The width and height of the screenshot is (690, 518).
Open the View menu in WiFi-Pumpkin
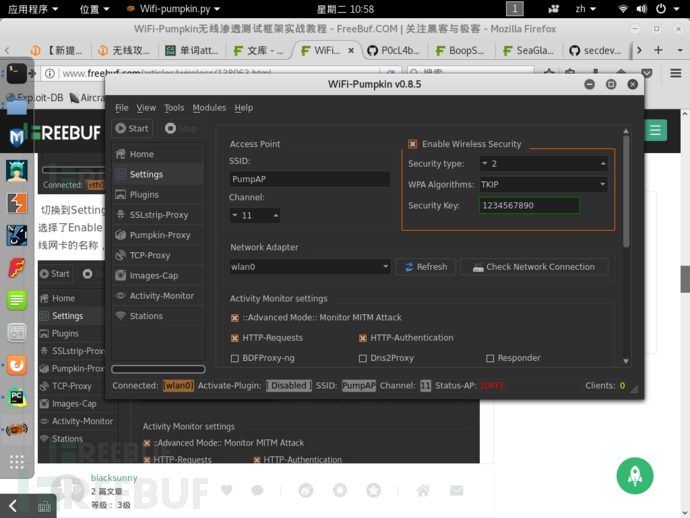pyautogui.click(x=146, y=108)
